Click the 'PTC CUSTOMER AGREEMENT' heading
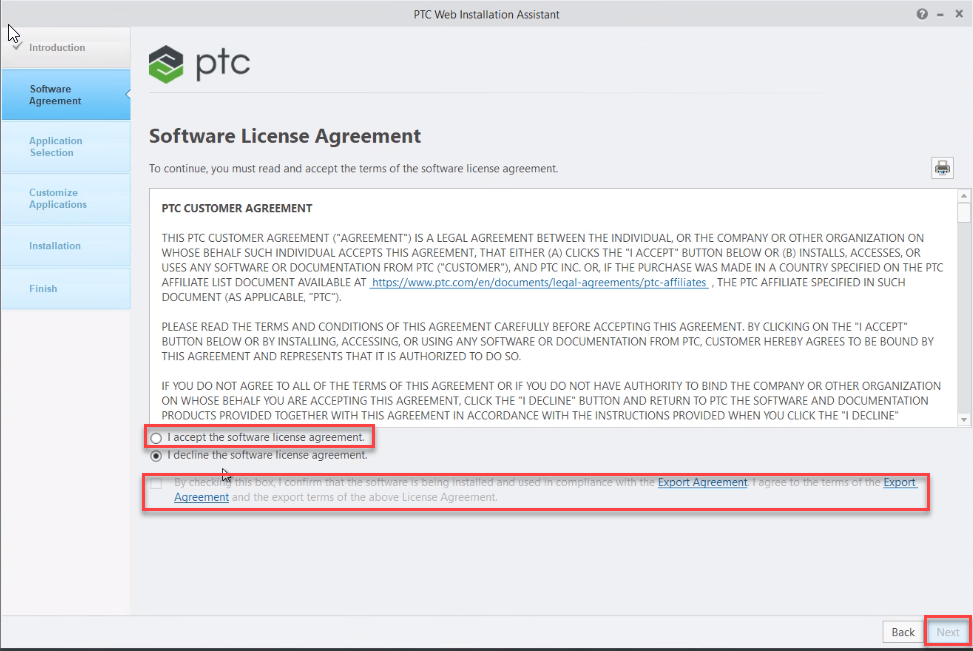This screenshot has height=651, width=973. point(237,209)
